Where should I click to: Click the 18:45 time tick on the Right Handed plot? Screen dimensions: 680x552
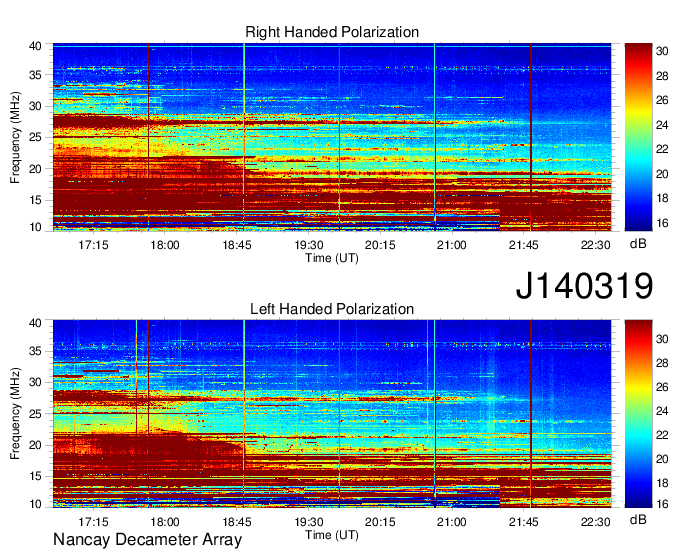coord(237,245)
